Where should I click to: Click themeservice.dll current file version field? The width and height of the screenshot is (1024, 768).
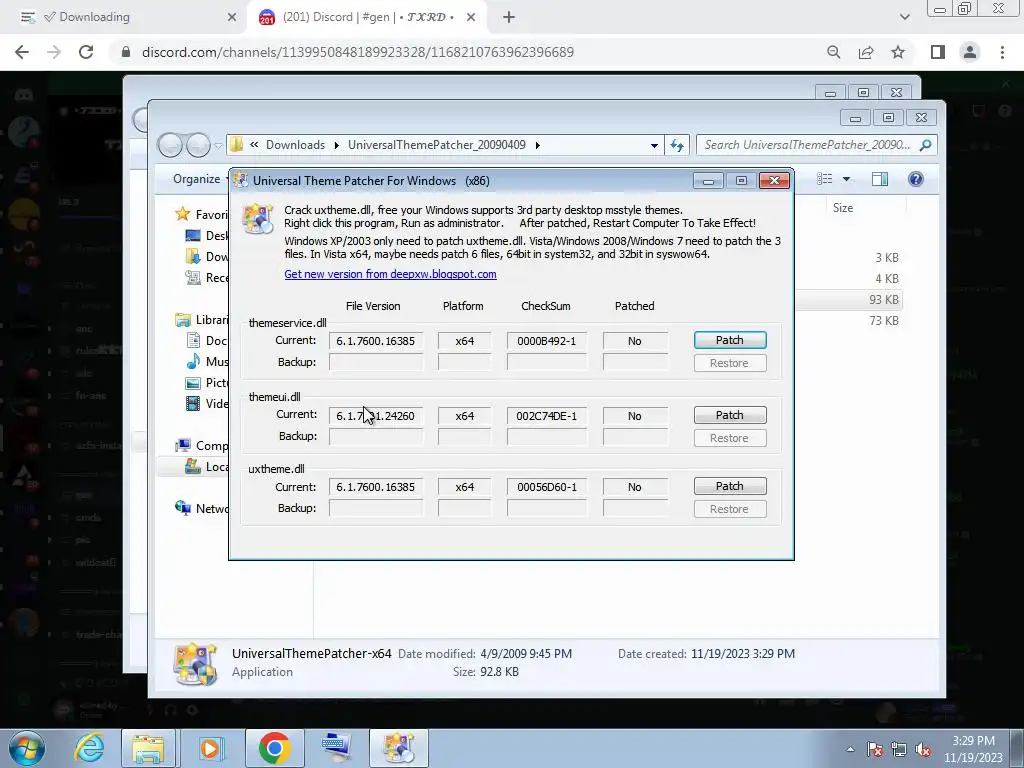pos(376,341)
